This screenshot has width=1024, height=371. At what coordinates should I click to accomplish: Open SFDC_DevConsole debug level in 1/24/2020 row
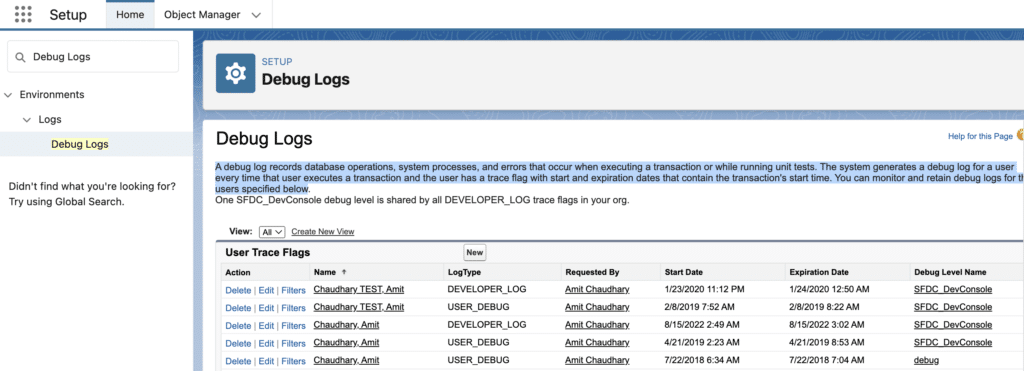point(953,289)
